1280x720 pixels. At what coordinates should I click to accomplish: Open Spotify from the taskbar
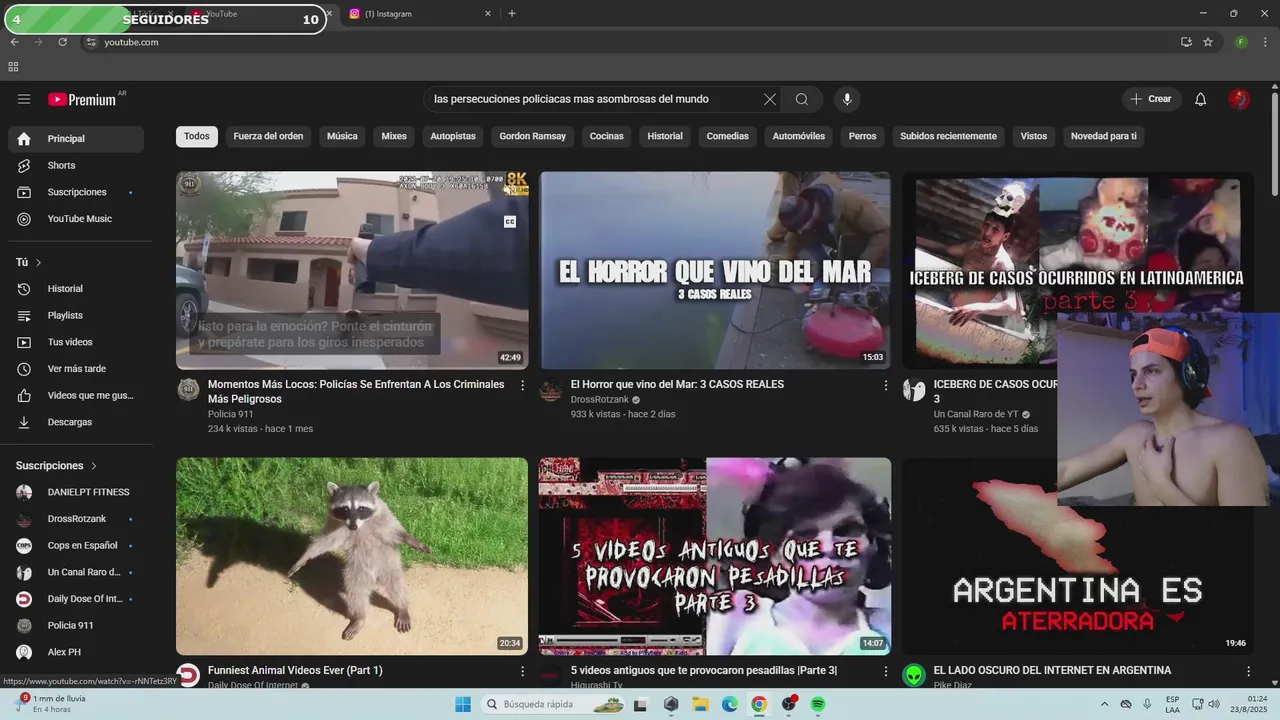coord(818,704)
